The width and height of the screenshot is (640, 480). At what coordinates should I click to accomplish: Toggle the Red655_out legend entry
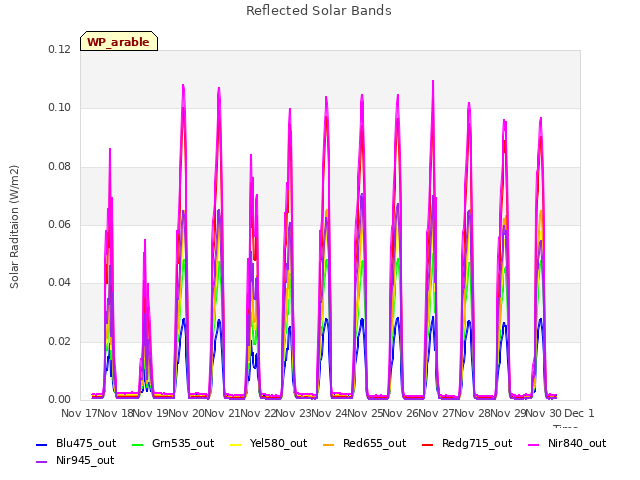(364, 444)
